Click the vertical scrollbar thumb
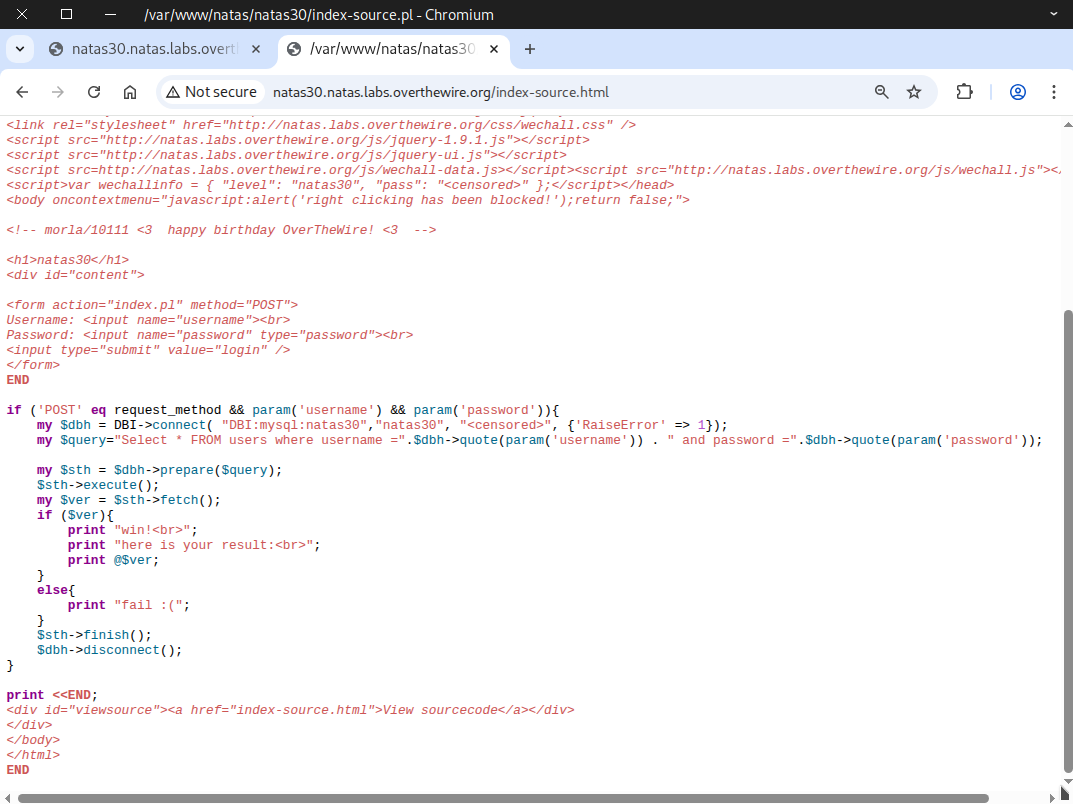The width and height of the screenshot is (1073, 804). tap(1066, 540)
